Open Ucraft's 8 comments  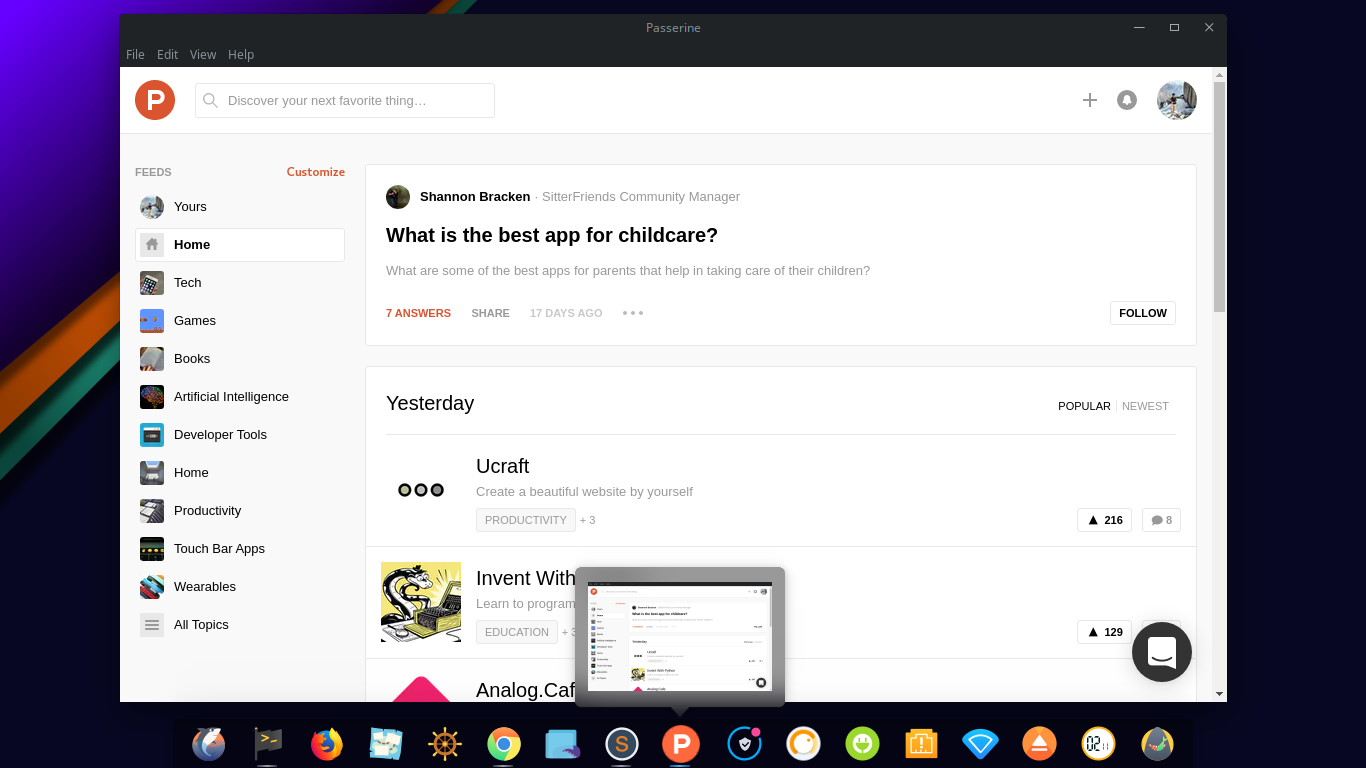pos(1161,520)
